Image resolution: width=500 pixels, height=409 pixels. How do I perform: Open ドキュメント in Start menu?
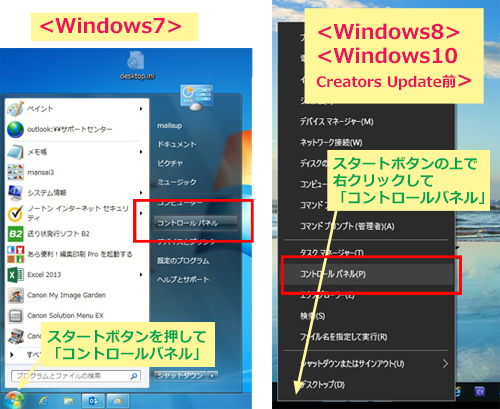[177, 144]
